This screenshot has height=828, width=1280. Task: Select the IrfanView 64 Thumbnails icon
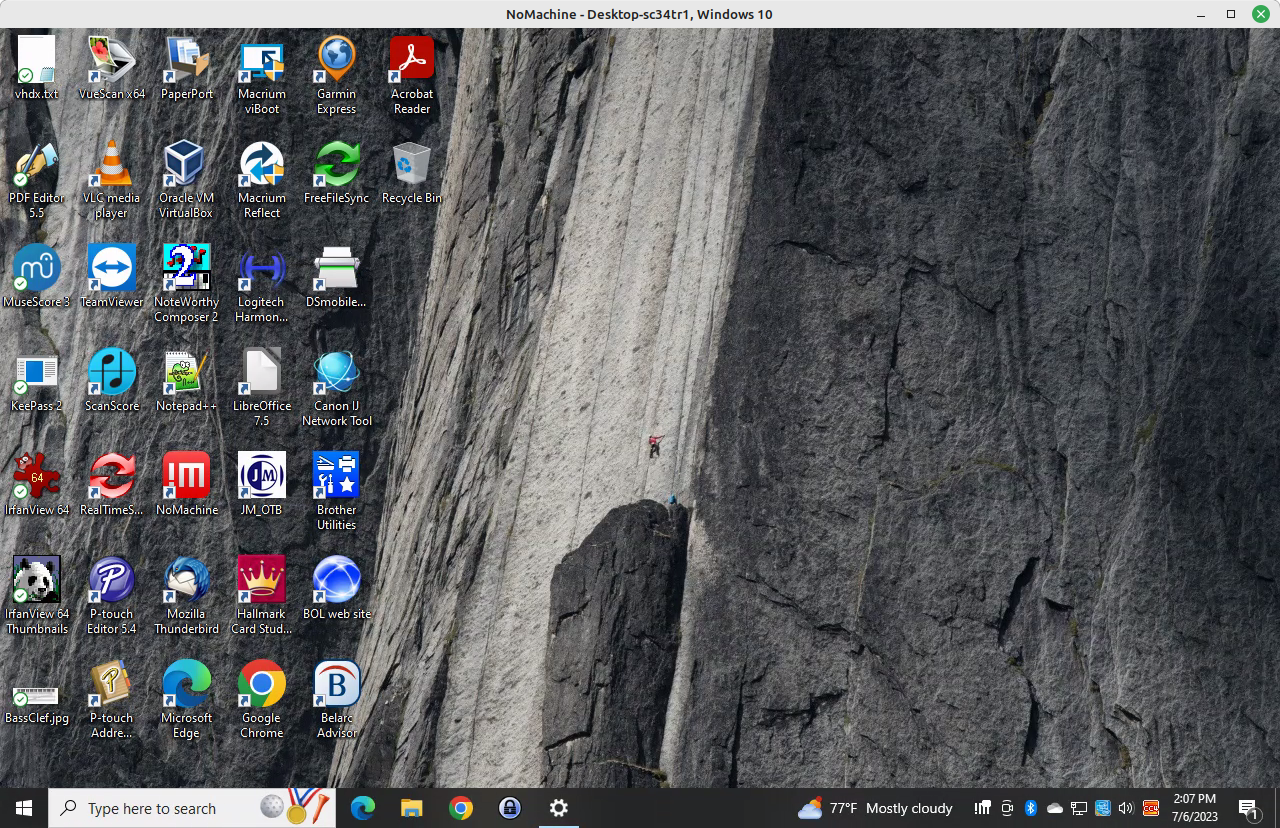click(37, 596)
